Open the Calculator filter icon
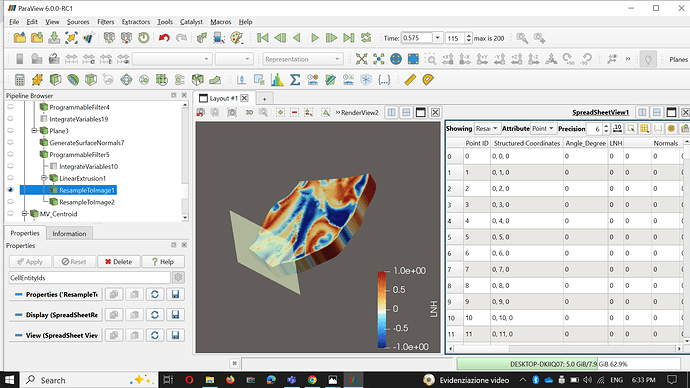The image size is (690, 388). tap(19, 80)
